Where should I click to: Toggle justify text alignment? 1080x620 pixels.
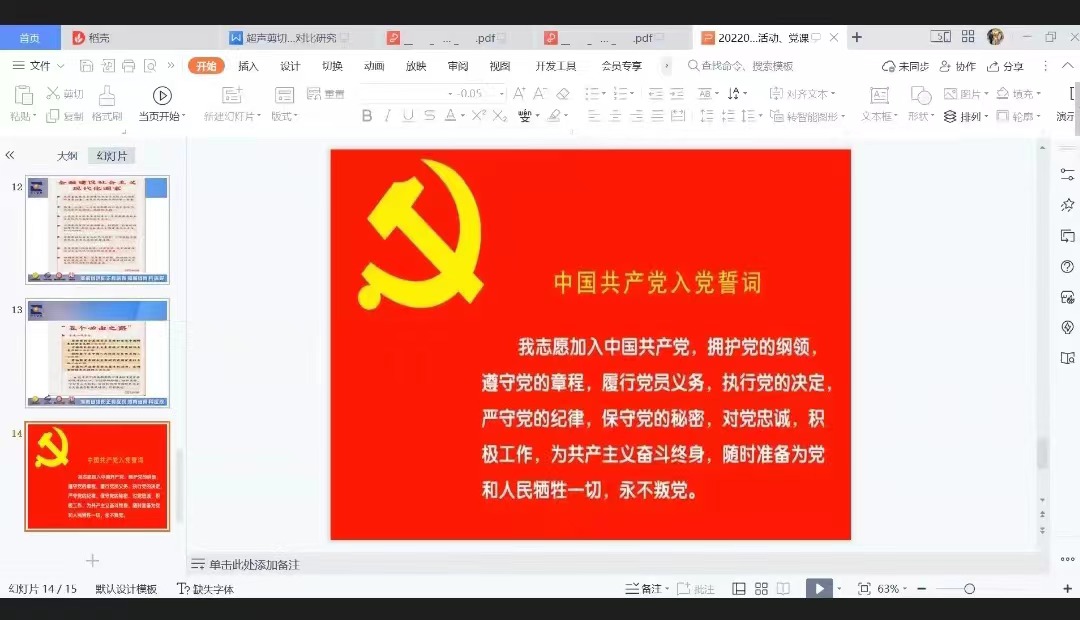657,116
